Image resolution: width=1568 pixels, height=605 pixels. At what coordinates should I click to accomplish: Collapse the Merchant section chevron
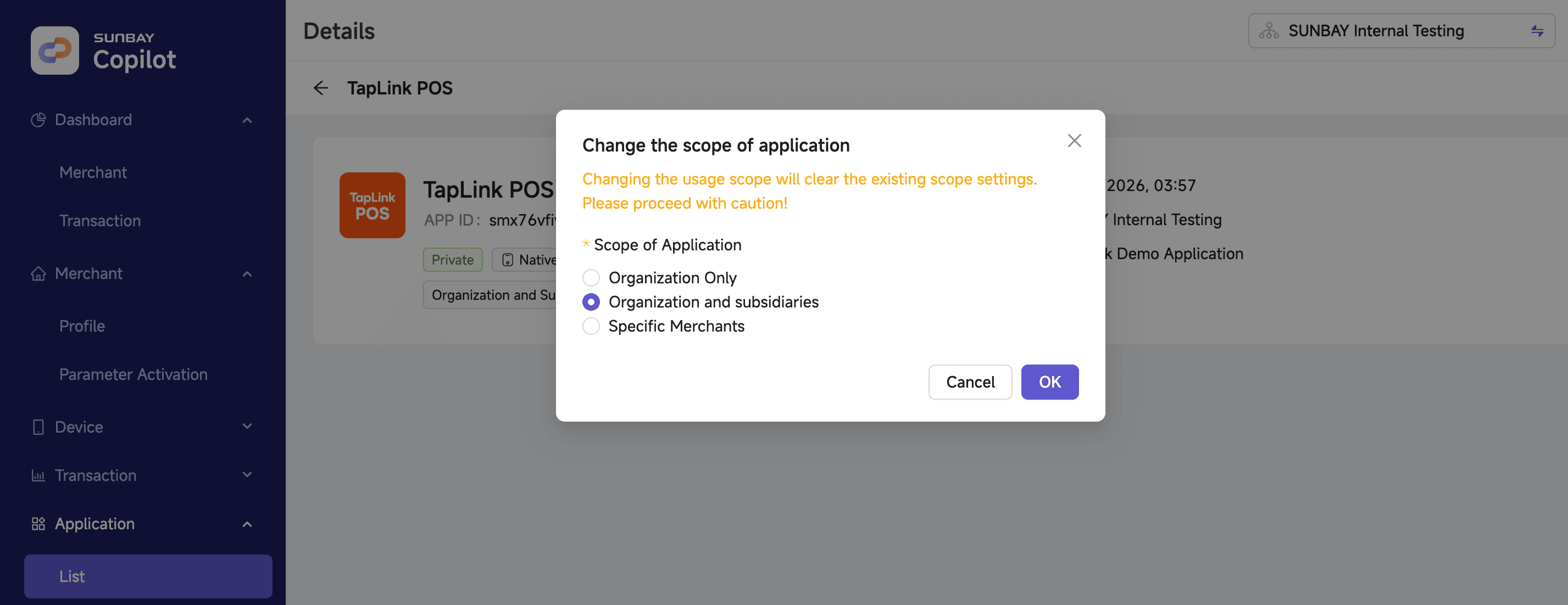(247, 274)
